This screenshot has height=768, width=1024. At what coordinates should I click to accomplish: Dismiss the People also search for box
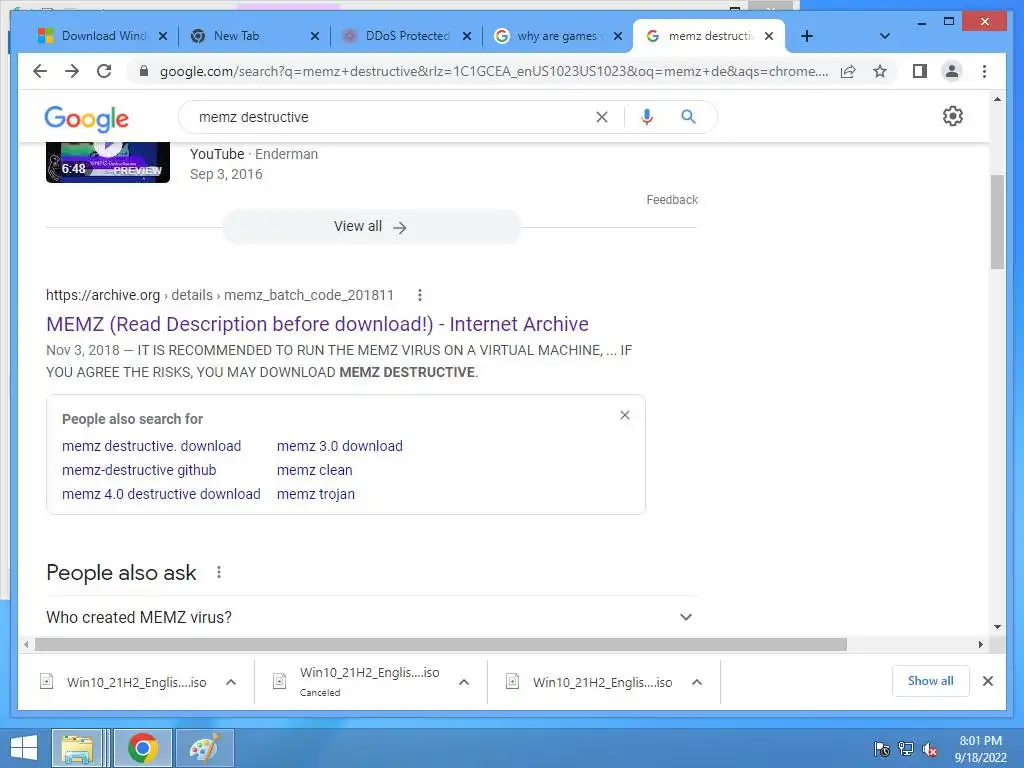pos(624,415)
